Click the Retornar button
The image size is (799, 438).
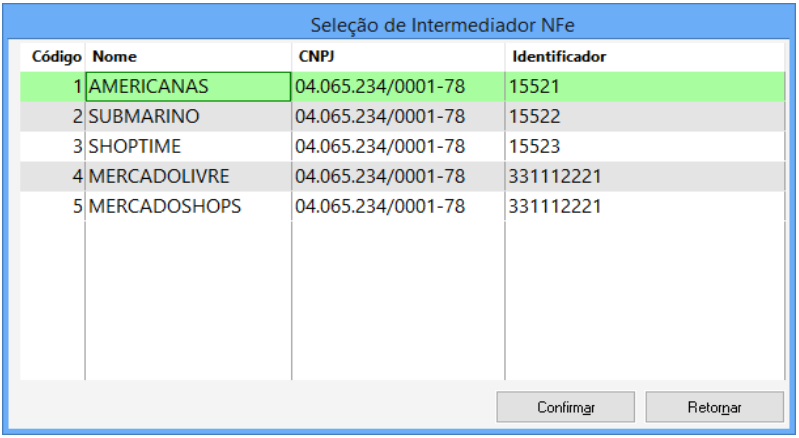click(714, 407)
